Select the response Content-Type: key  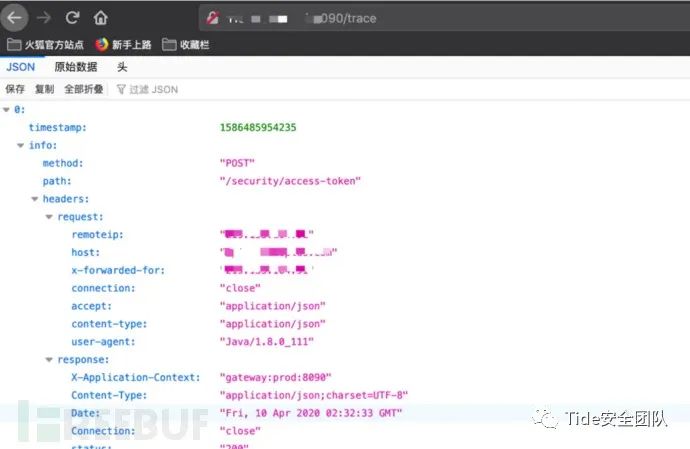click(109, 395)
